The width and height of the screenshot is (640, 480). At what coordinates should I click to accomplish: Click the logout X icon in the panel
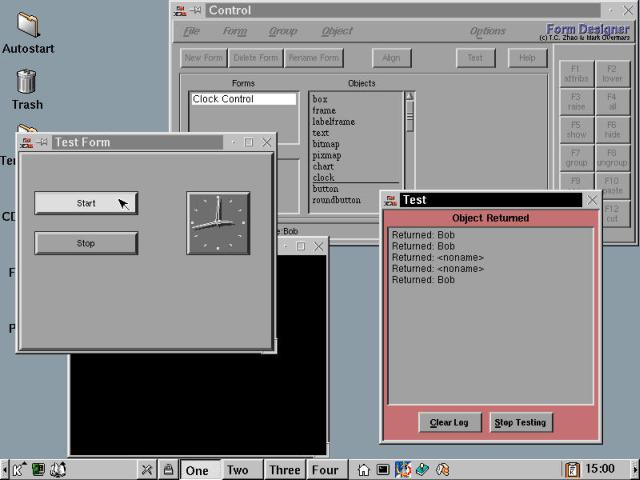click(x=146, y=469)
